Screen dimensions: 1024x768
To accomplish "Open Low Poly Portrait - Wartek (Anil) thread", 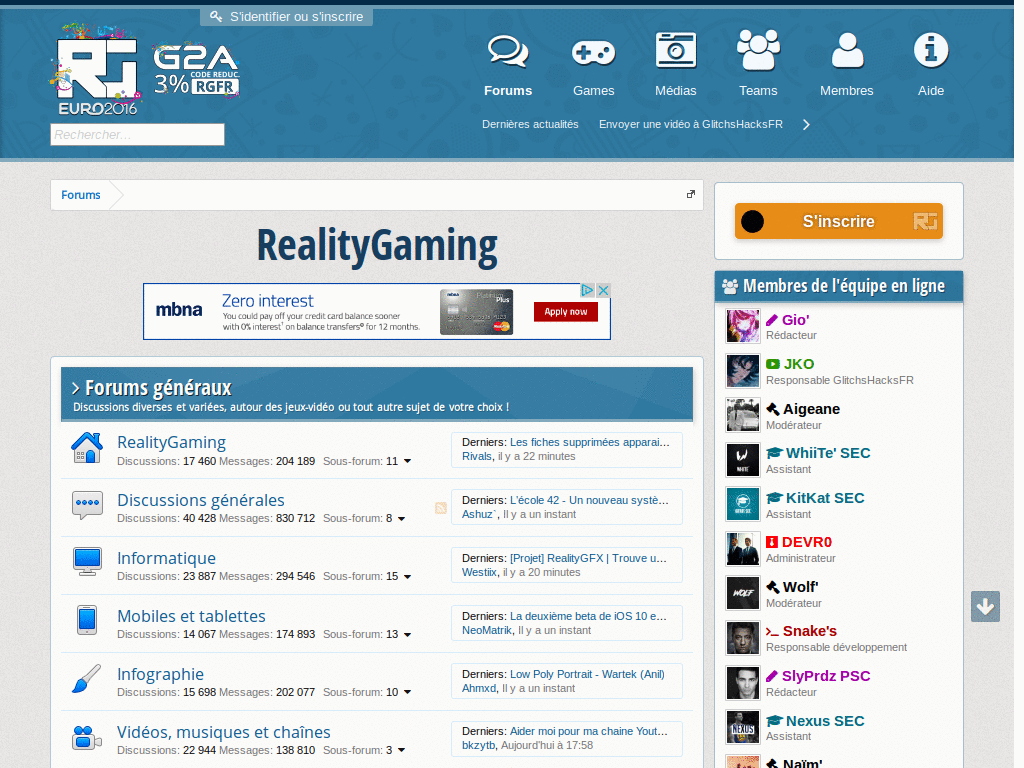I will (x=587, y=674).
